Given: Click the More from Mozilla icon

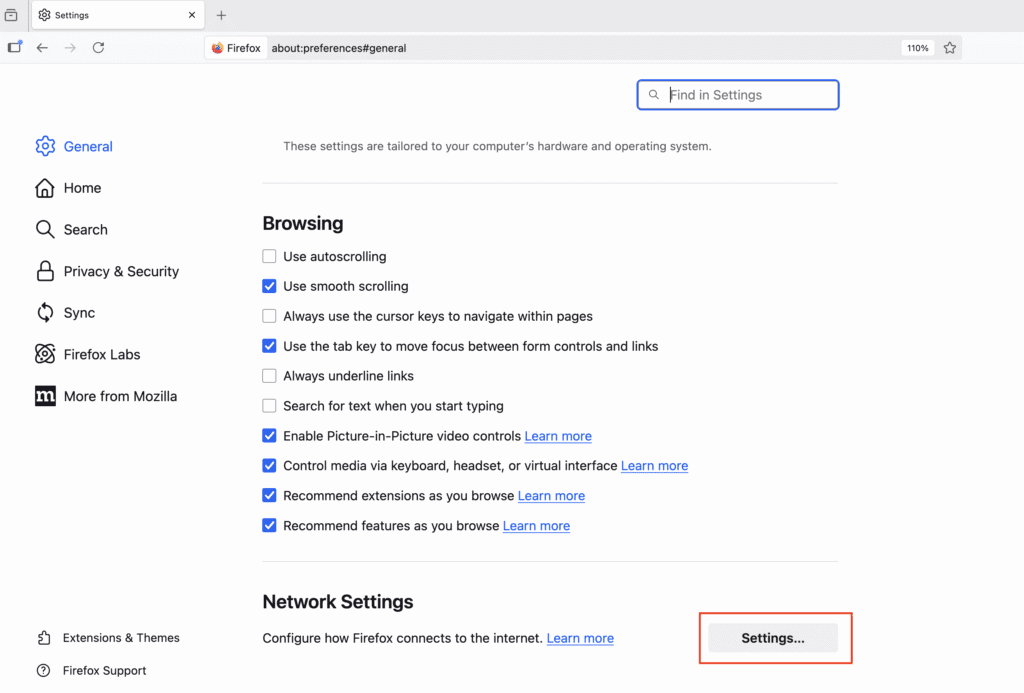Looking at the screenshot, I should [x=45, y=396].
